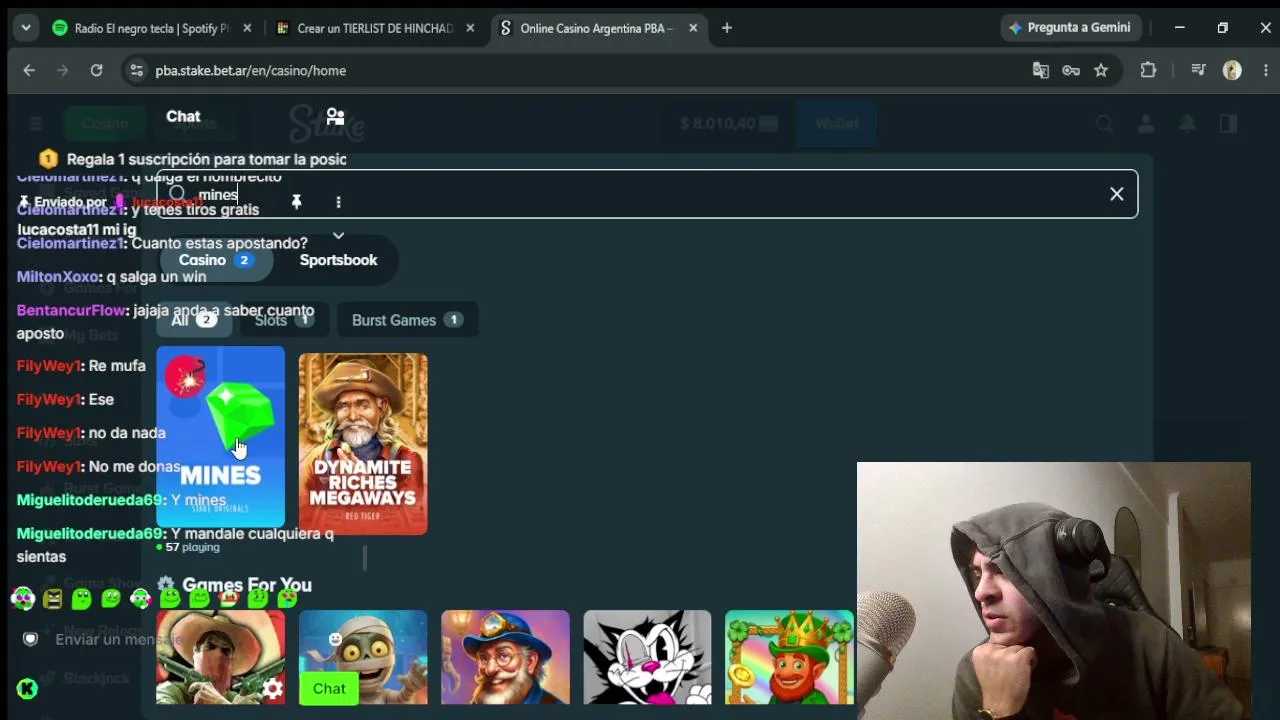Screen dimensions: 1280x720
Task: Open the chat users icon beside Chat
Action: pos(335,117)
